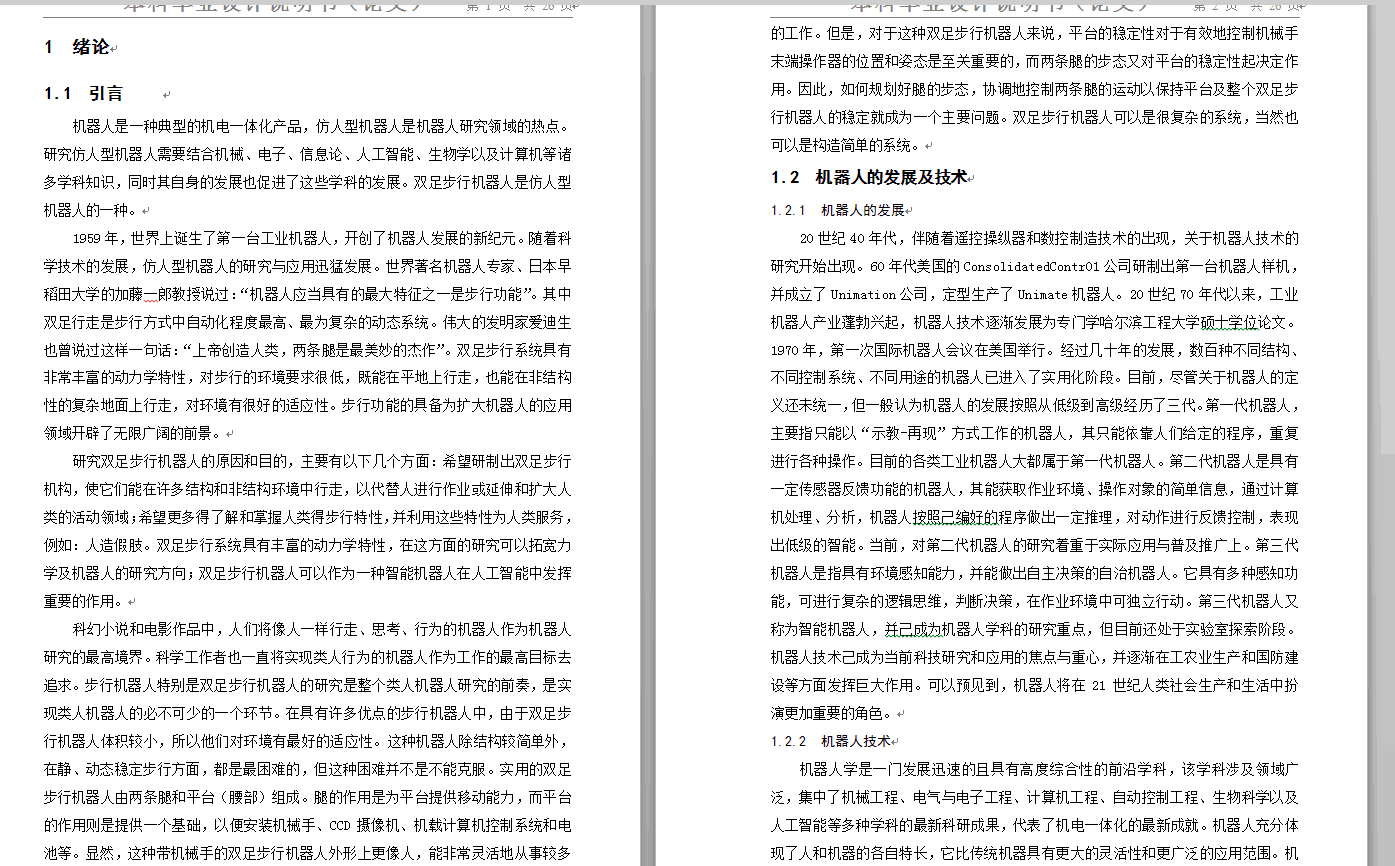Click the quoted term "示教-再现"

(x=906, y=434)
